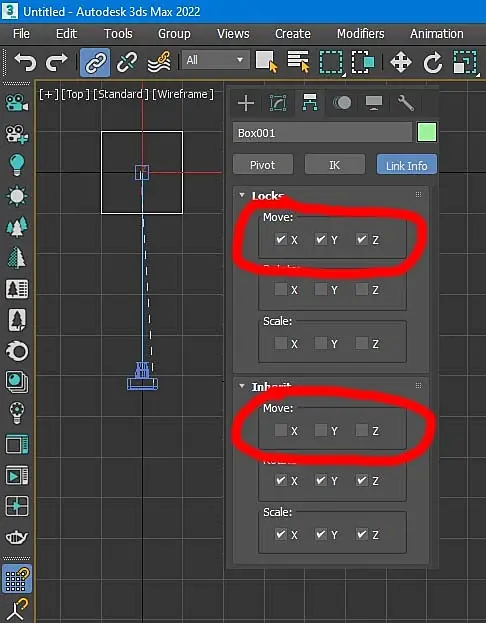This screenshot has height=623, width=486.
Task: Open the All selection filter dropdown
Action: [215, 60]
